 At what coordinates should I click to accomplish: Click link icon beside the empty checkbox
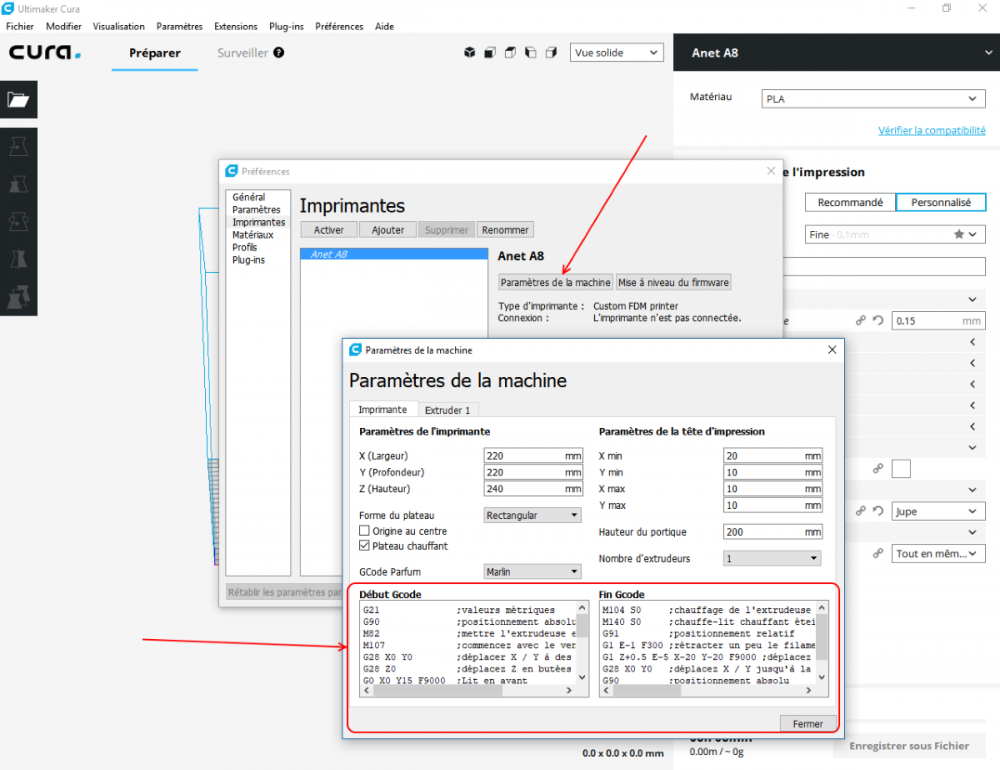click(878, 469)
